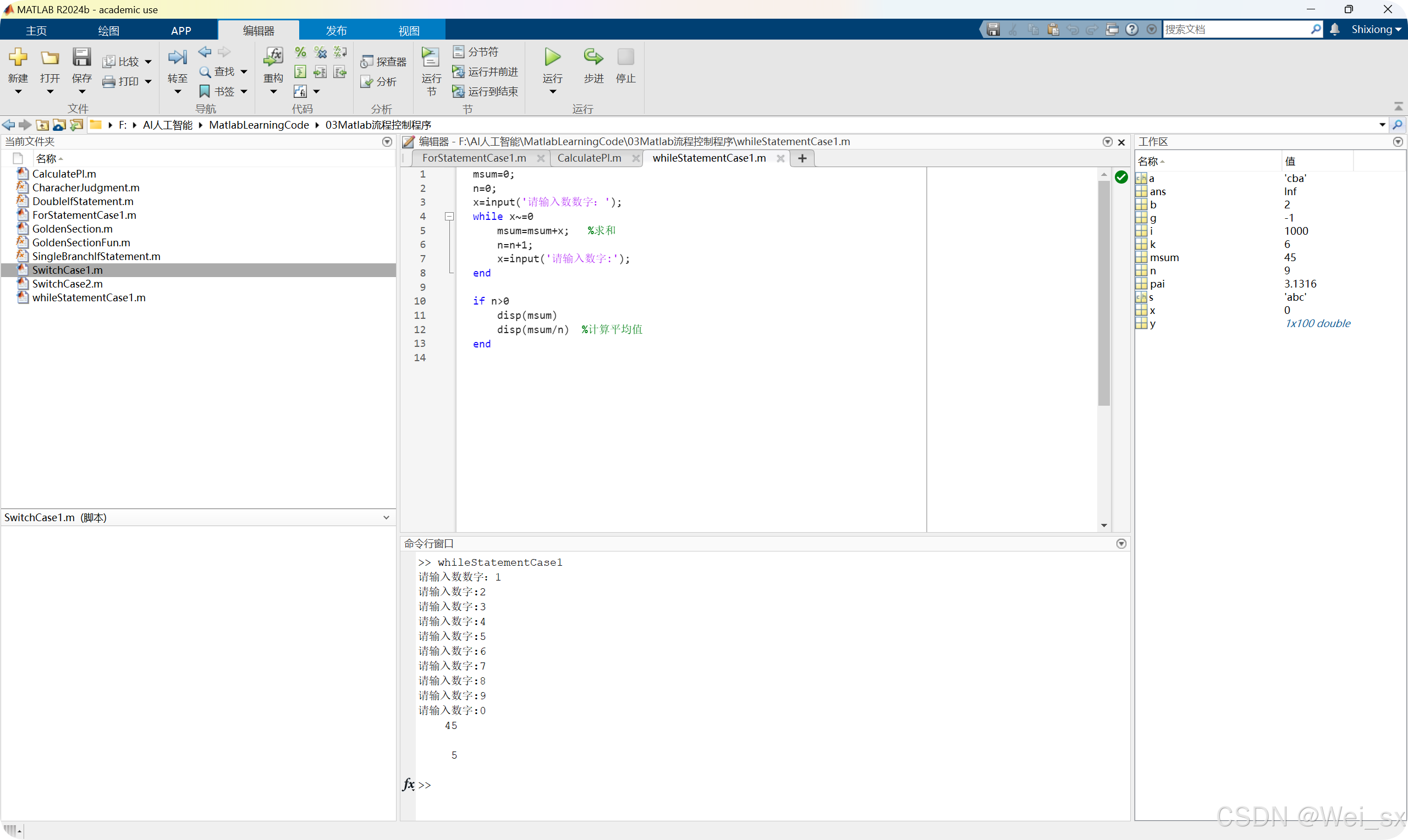Click the Save (保存) disk icon

pos(81,57)
